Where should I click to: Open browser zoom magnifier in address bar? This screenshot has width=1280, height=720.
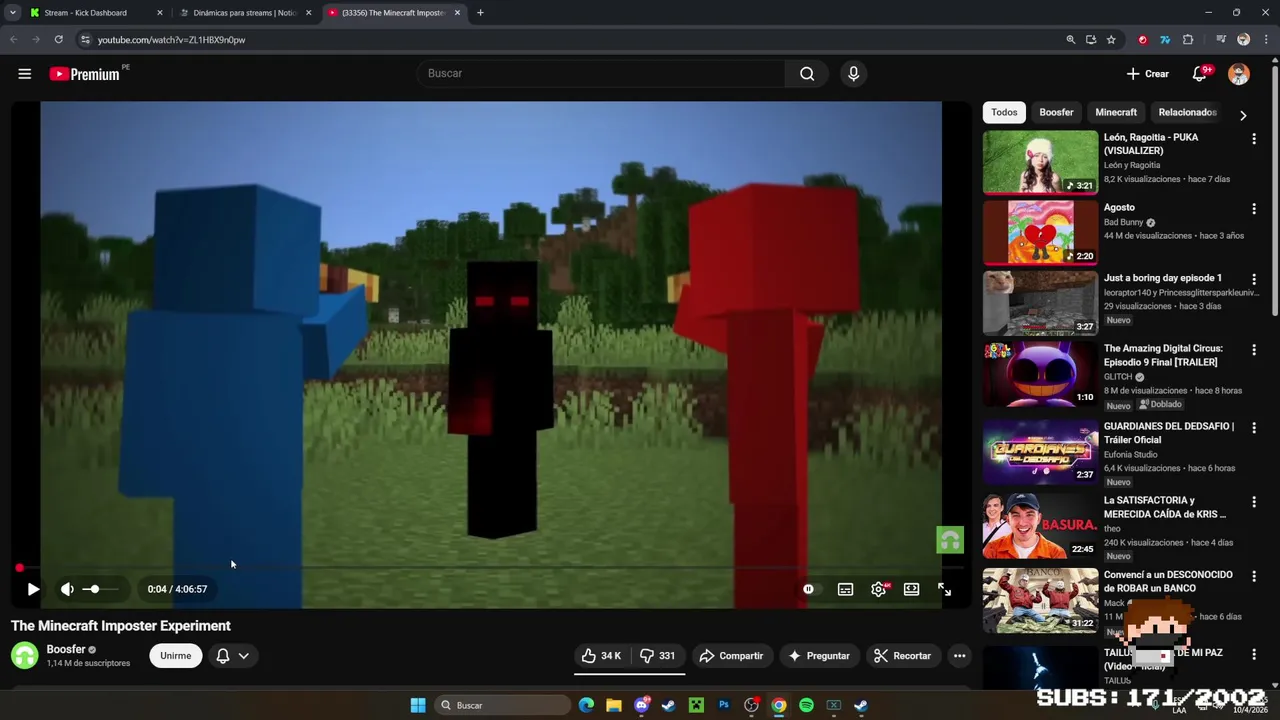tap(1070, 40)
